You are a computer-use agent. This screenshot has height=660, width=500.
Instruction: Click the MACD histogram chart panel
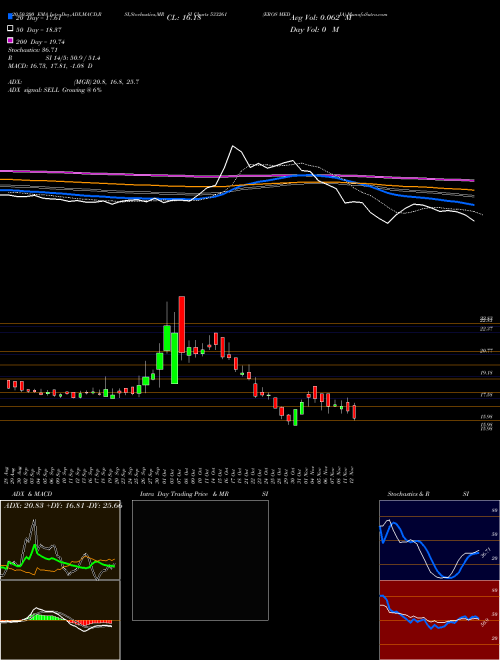(x=60, y=620)
